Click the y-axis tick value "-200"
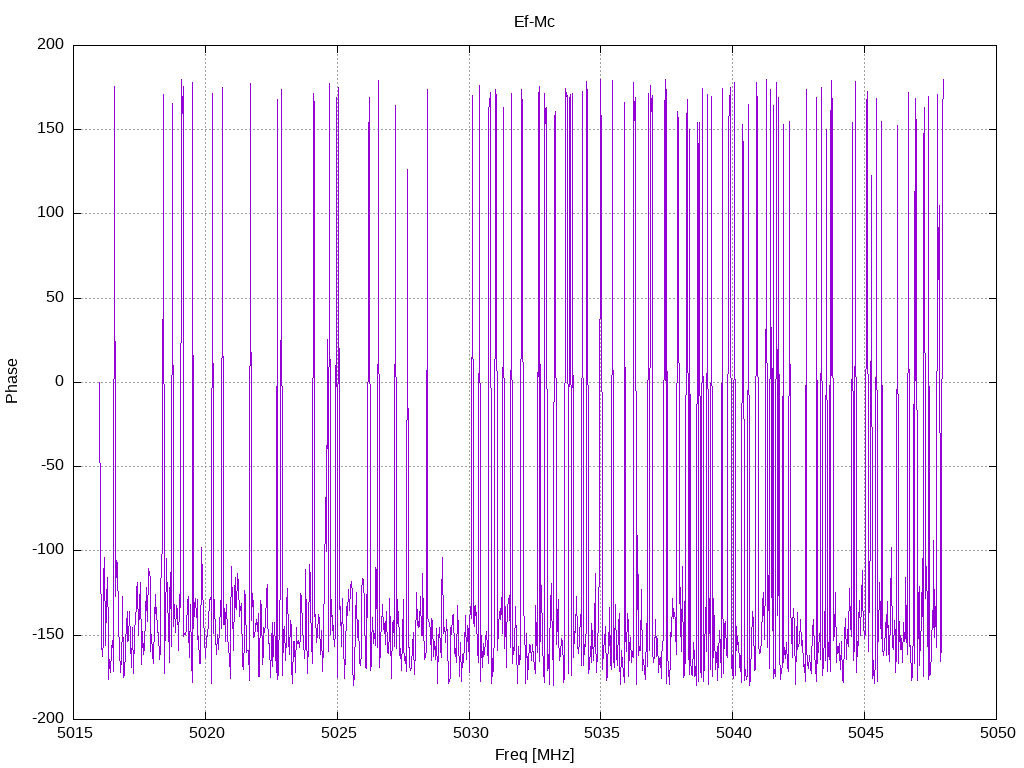 click(x=48, y=719)
